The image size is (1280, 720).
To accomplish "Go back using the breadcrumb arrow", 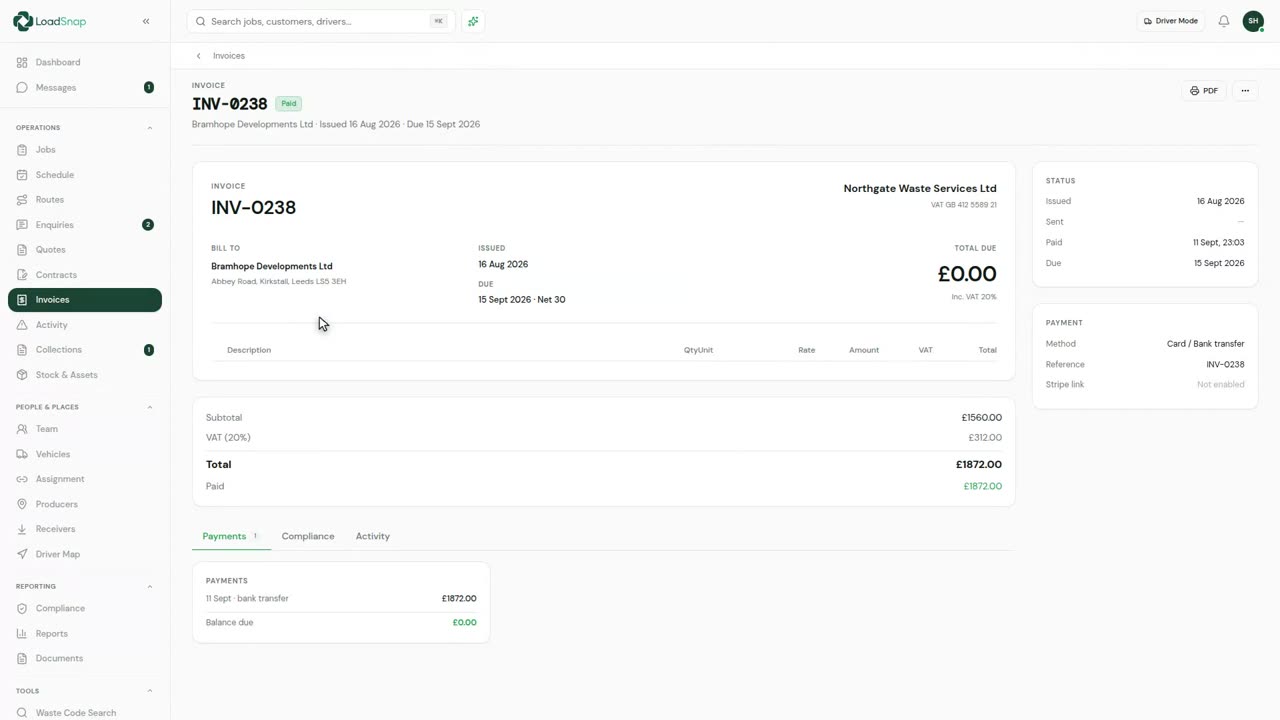I will [199, 56].
